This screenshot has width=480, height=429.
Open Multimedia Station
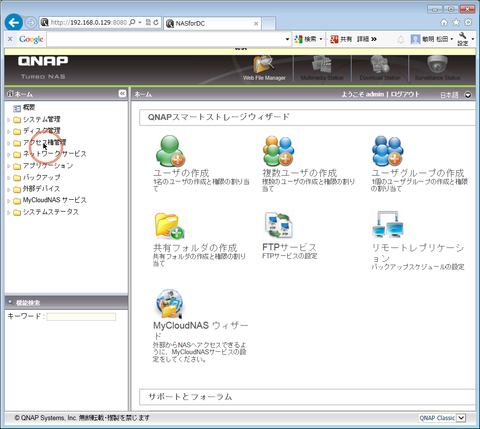click(x=322, y=68)
